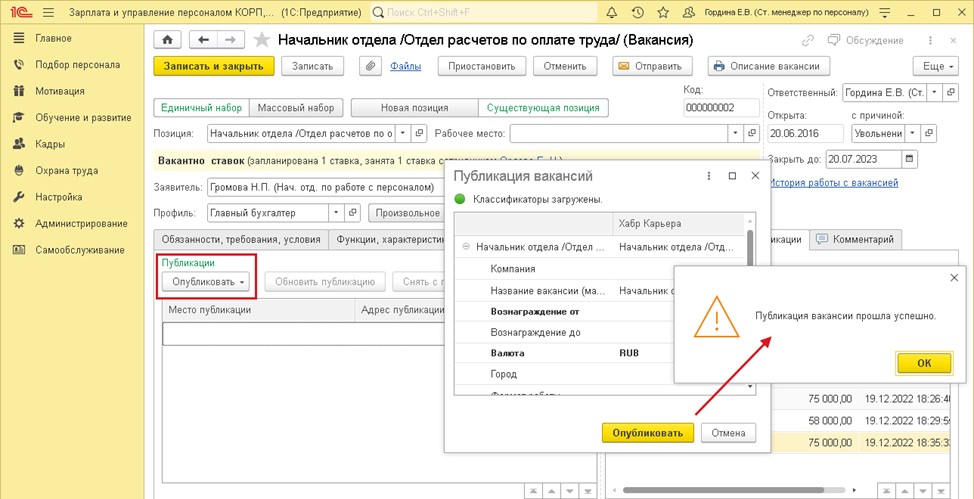The height and width of the screenshot is (499, 974).
Task: Click Приостановить button
Action: click(x=482, y=66)
